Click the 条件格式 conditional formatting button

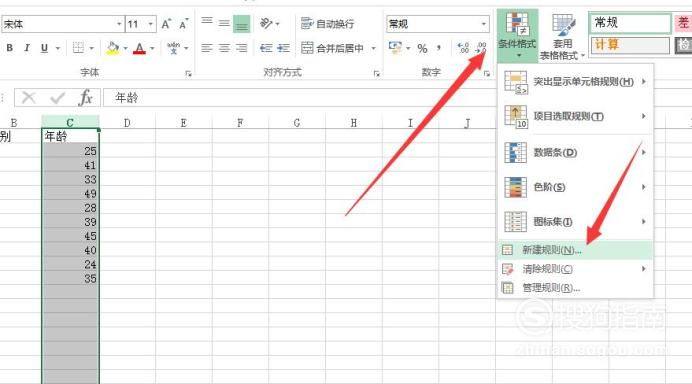coord(517,35)
